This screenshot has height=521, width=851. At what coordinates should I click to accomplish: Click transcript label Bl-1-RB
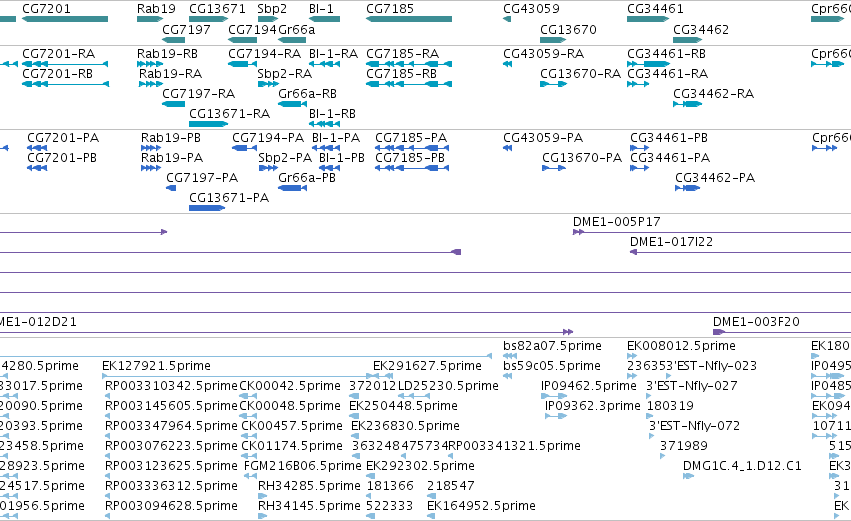coord(332,114)
